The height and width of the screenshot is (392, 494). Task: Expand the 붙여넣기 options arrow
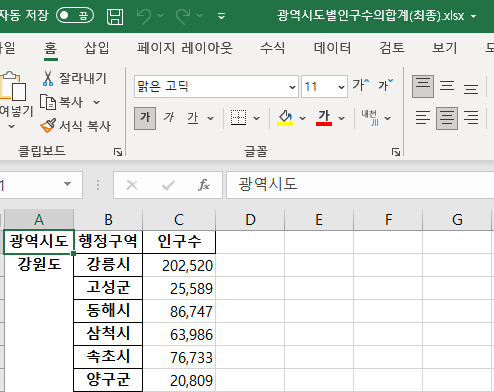click(11, 126)
